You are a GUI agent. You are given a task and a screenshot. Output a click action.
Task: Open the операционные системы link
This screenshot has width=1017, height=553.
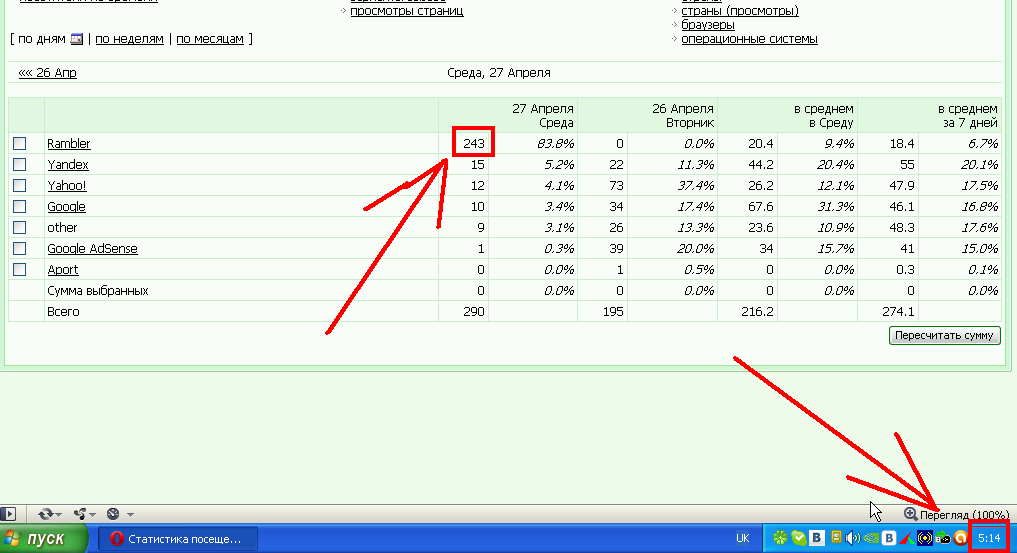749,39
